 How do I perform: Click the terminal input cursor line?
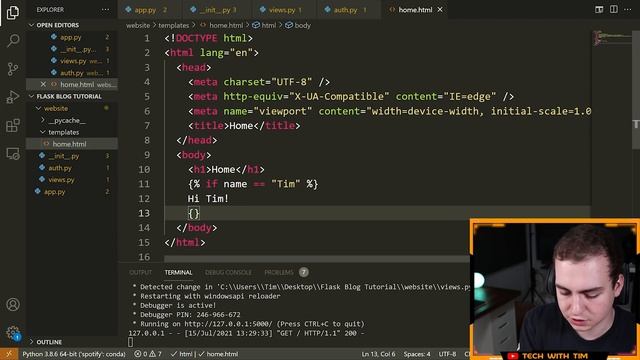tap(131, 342)
